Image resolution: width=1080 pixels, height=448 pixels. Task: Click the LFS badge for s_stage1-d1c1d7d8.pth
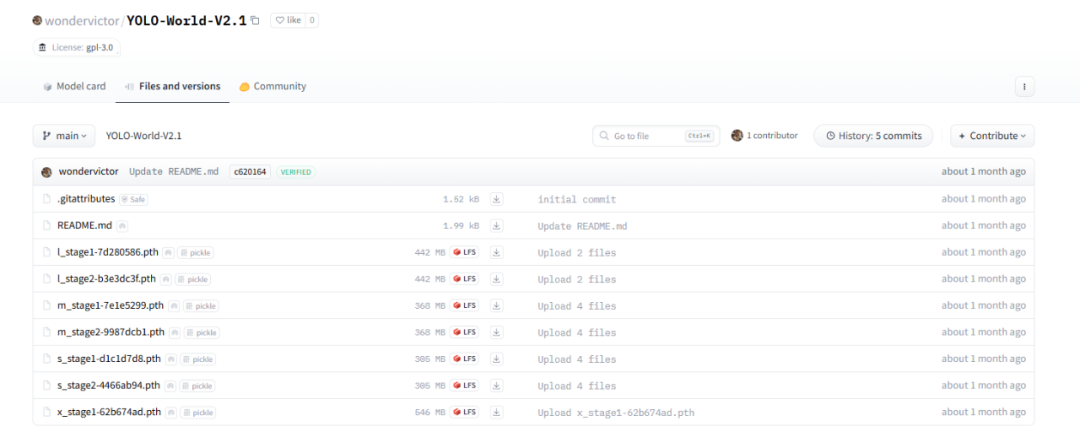[x=464, y=358]
